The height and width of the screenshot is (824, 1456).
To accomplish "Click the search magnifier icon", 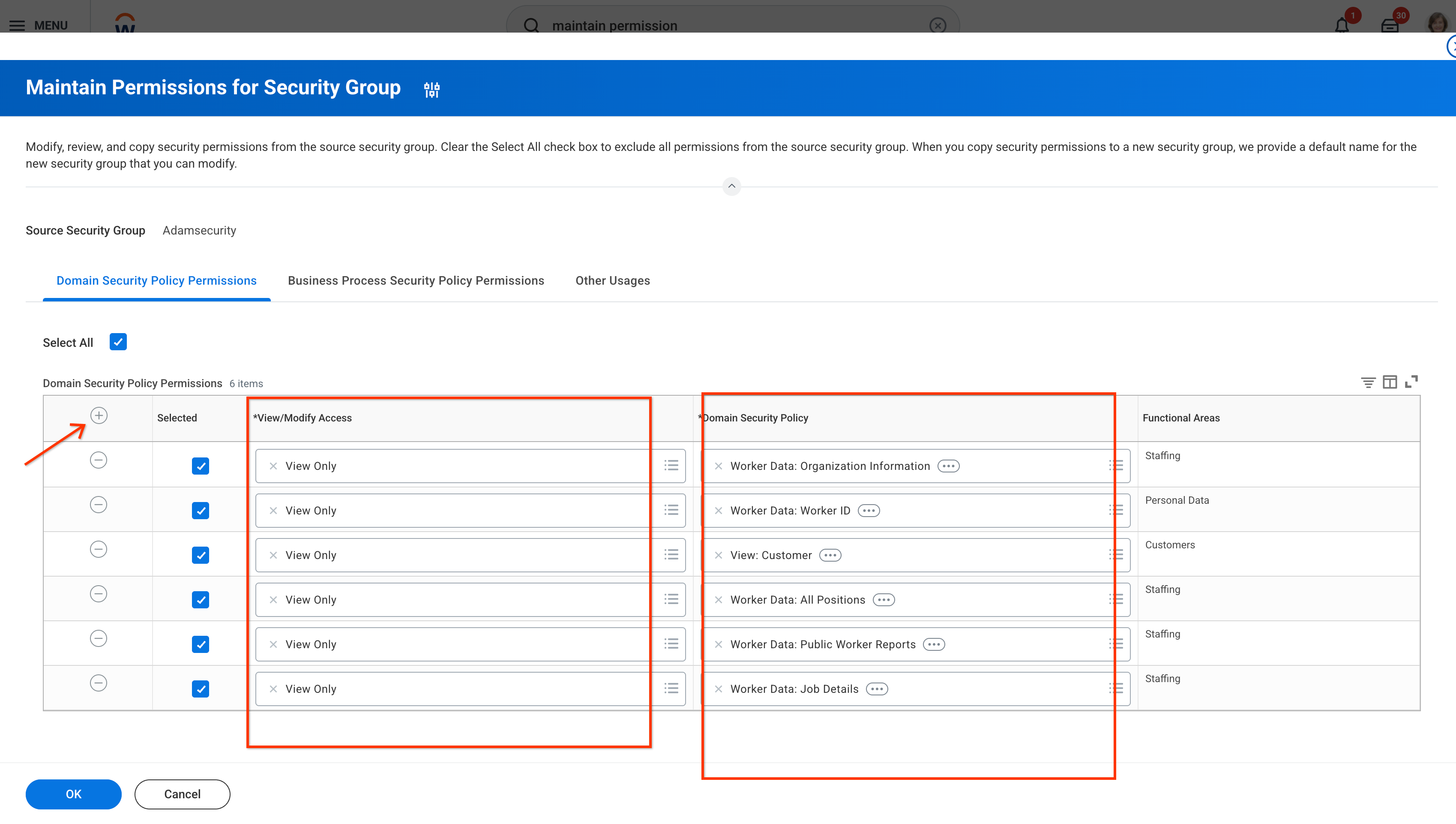I will [531, 25].
